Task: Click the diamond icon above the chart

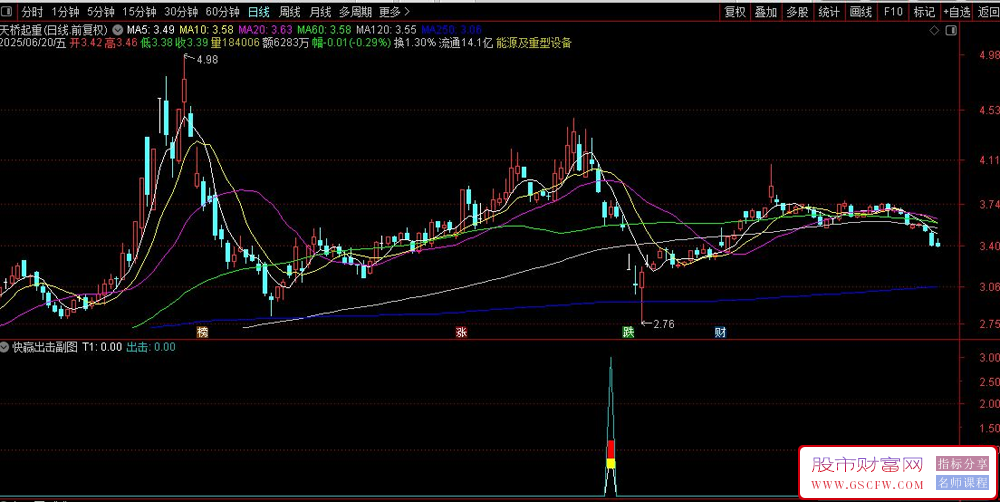Action: (934, 30)
